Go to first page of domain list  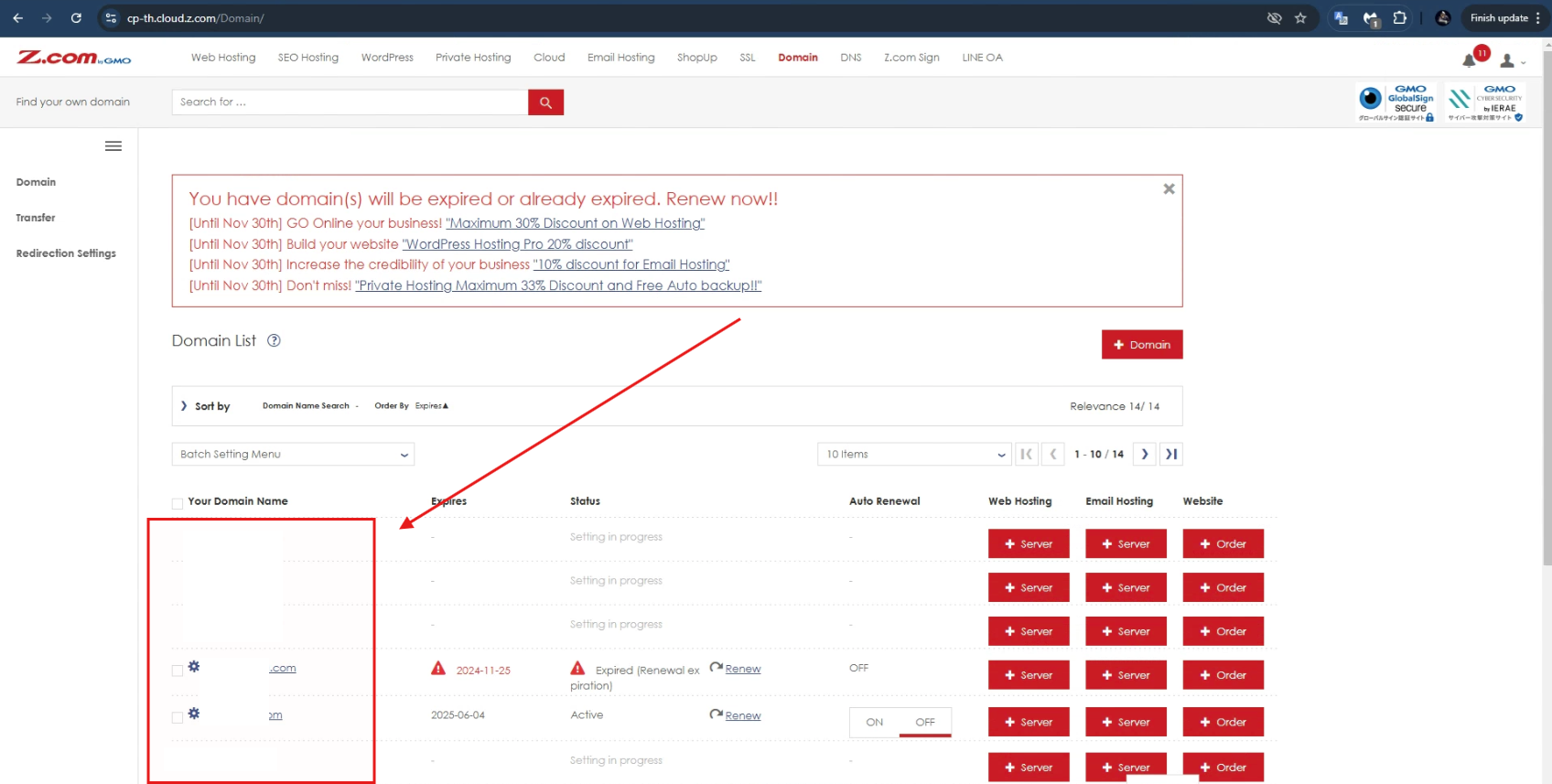point(1027,454)
